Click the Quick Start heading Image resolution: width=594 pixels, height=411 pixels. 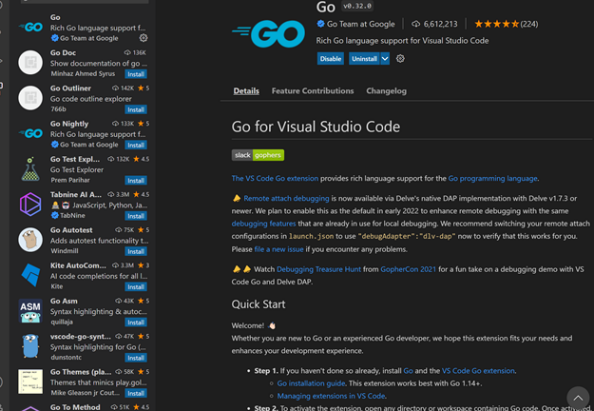pyautogui.click(x=258, y=304)
